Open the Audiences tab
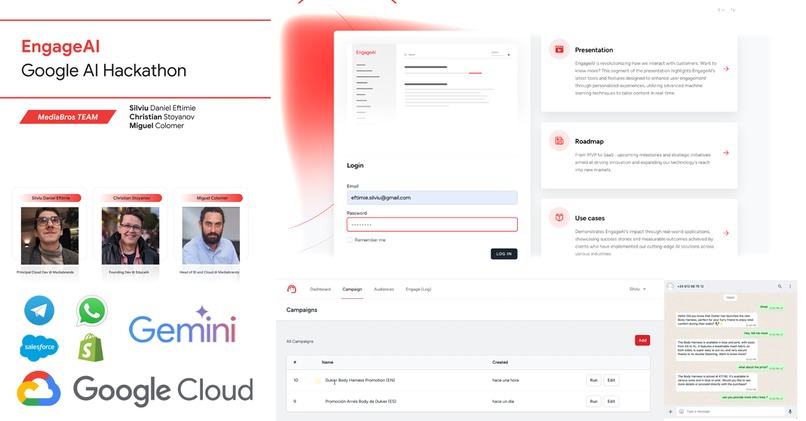The image size is (806, 421). (x=384, y=289)
